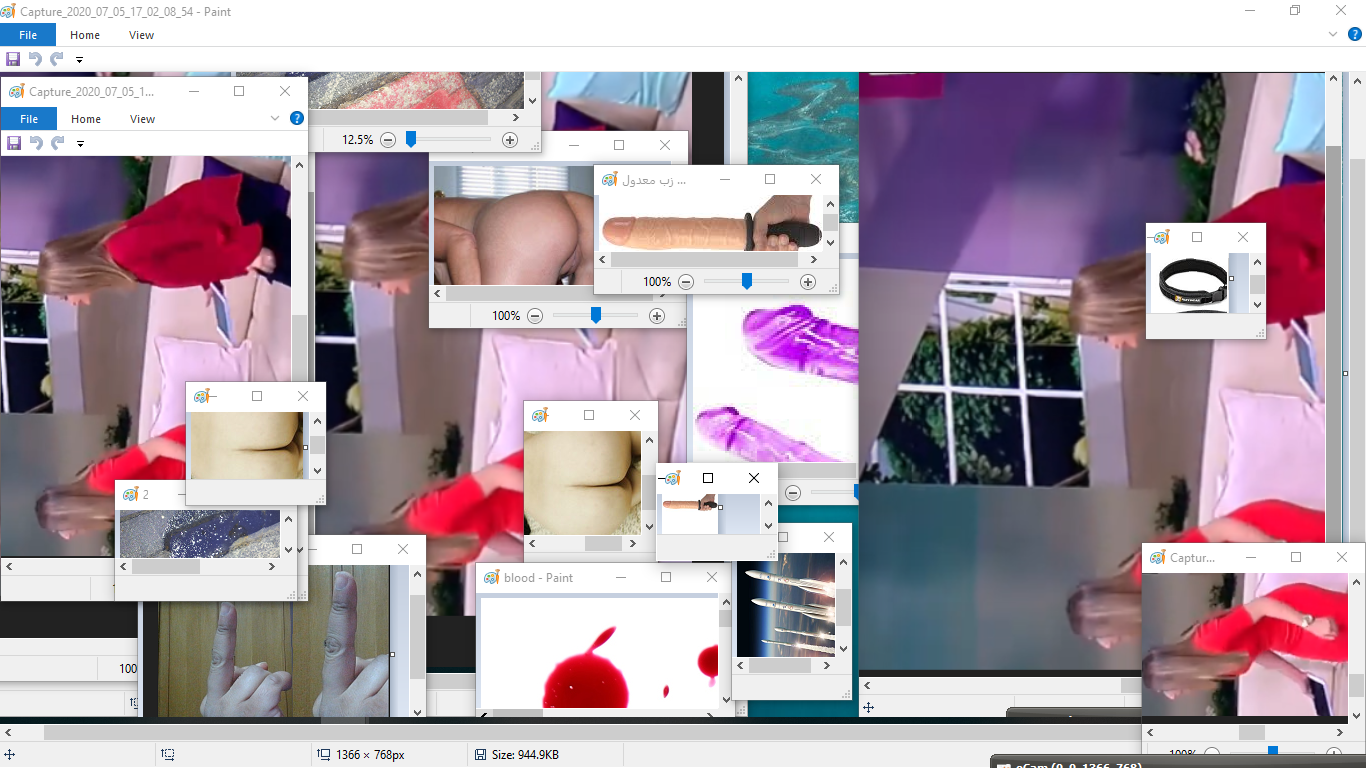Expand the ribbon using the top-right chevron
The height and width of the screenshot is (768, 1366).
point(1333,34)
